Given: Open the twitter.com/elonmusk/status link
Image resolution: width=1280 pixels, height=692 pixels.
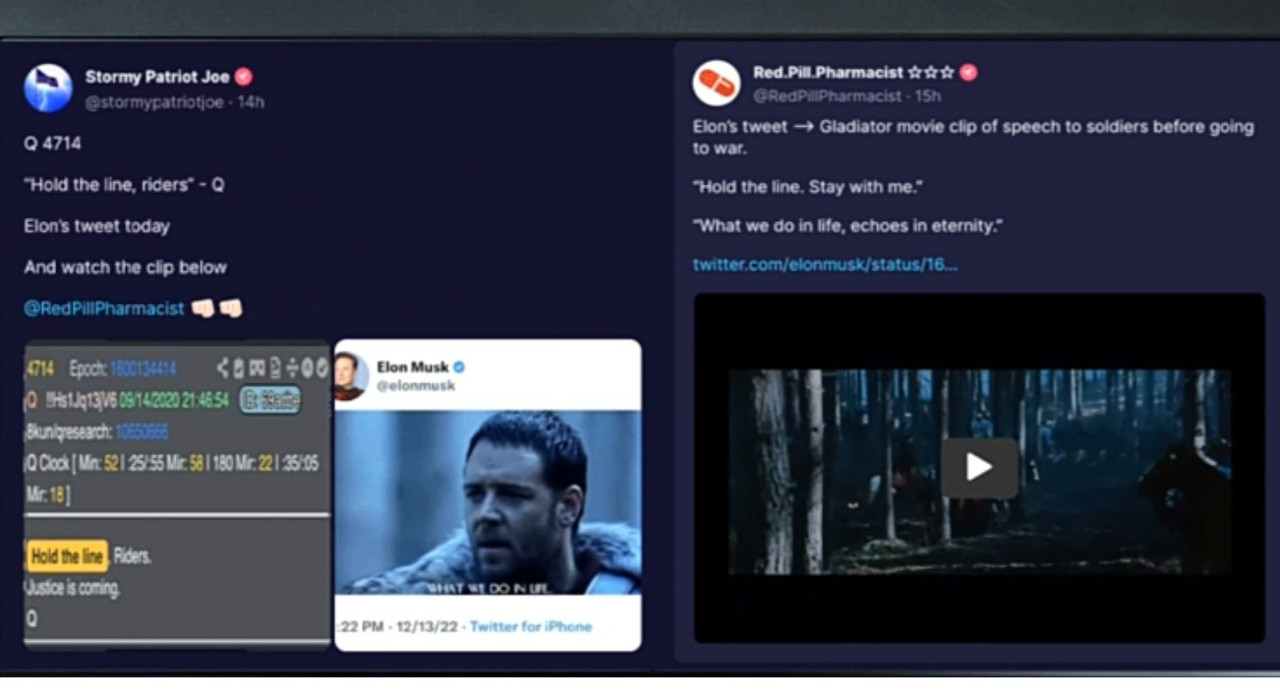Looking at the screenshot, I should coord(825,265).
